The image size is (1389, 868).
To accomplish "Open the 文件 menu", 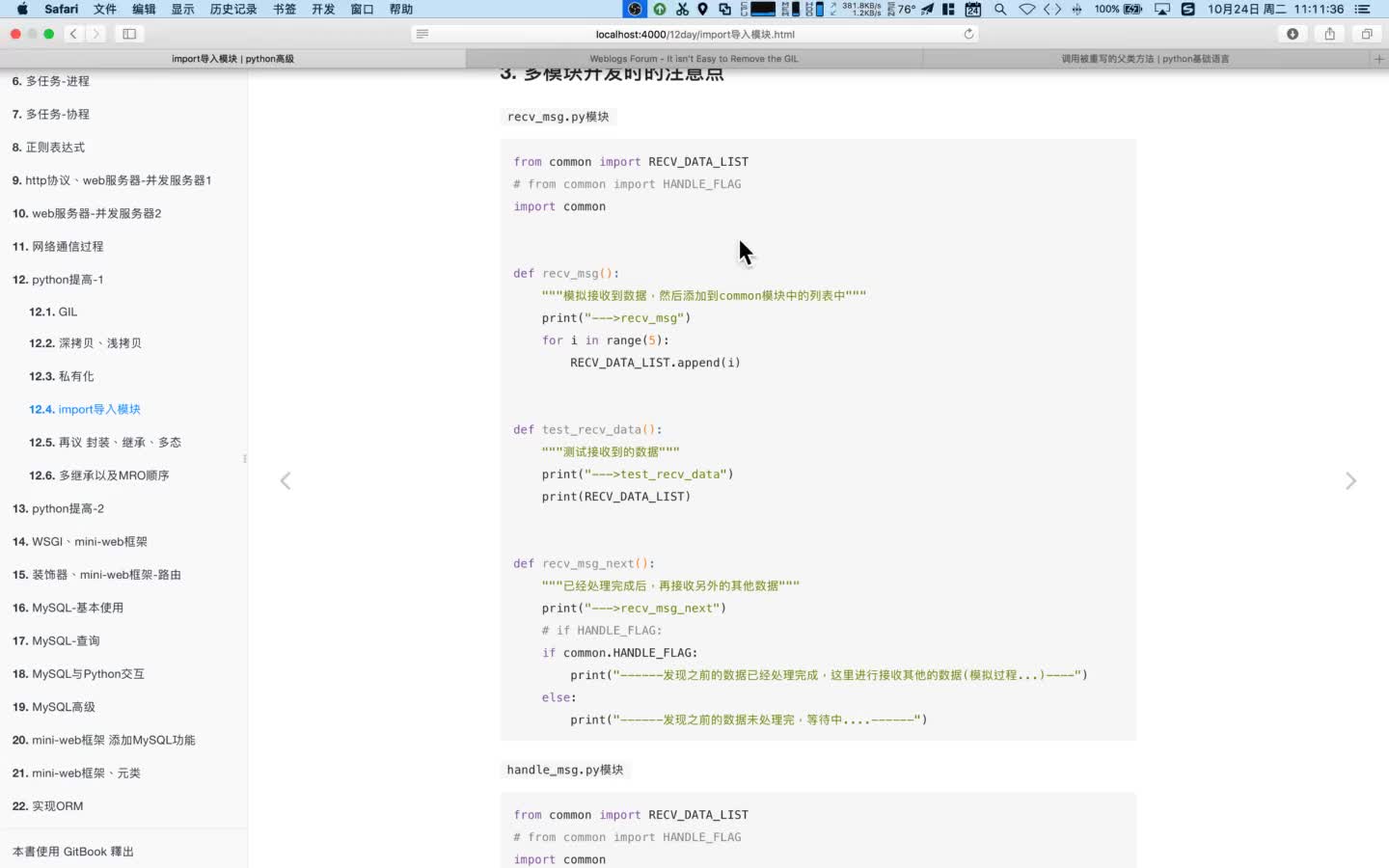I will click(x=105, y=9).
